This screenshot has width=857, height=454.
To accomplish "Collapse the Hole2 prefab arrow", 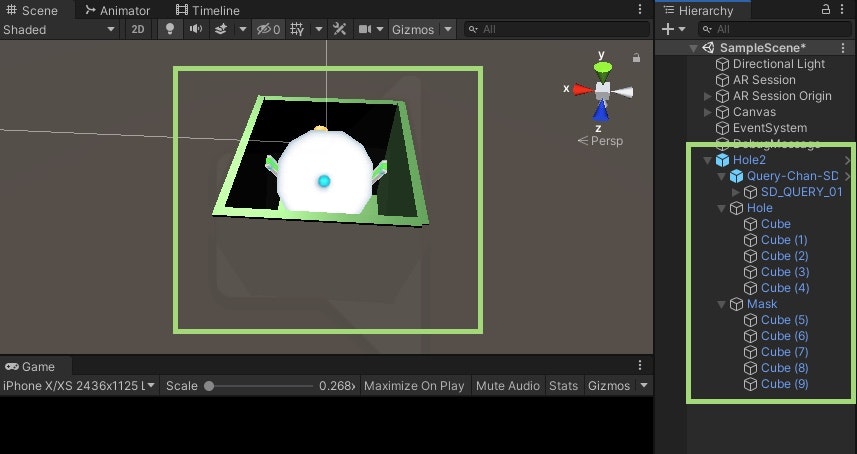I will pyautogui.click(x=708, y=160).
